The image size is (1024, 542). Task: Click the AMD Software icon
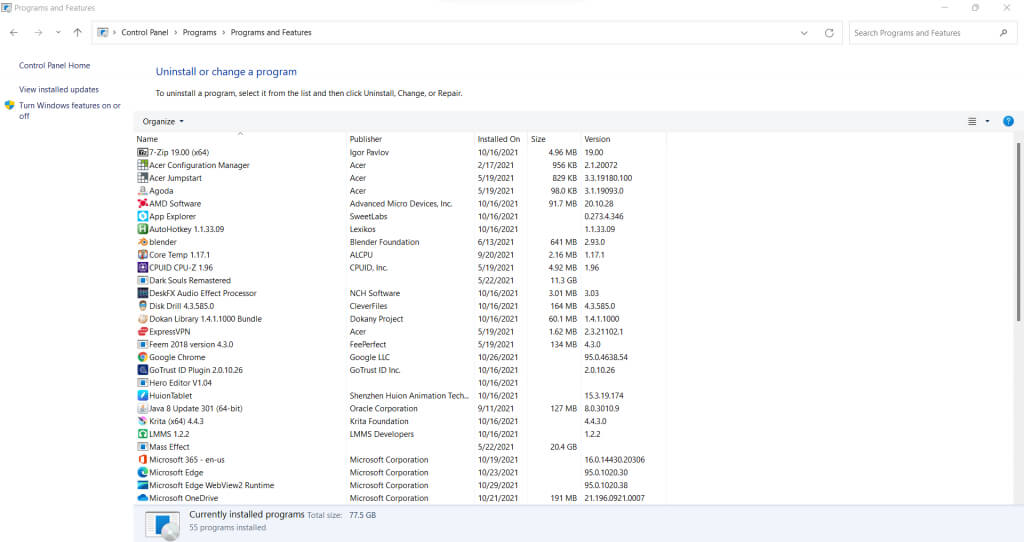tap(142, 204)
